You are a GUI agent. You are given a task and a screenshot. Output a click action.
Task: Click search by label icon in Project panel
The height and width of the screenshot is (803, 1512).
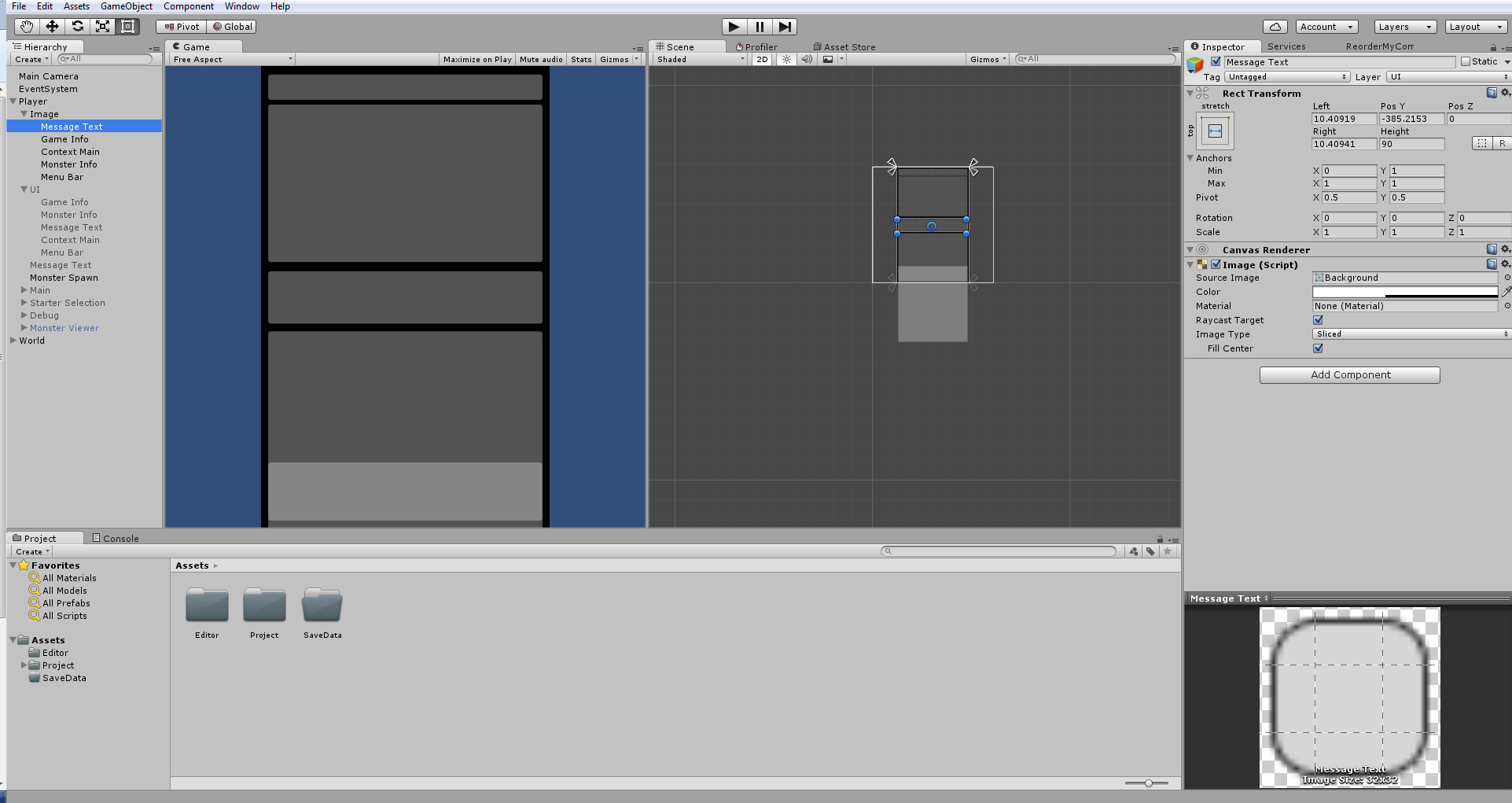coord(1150,551)
